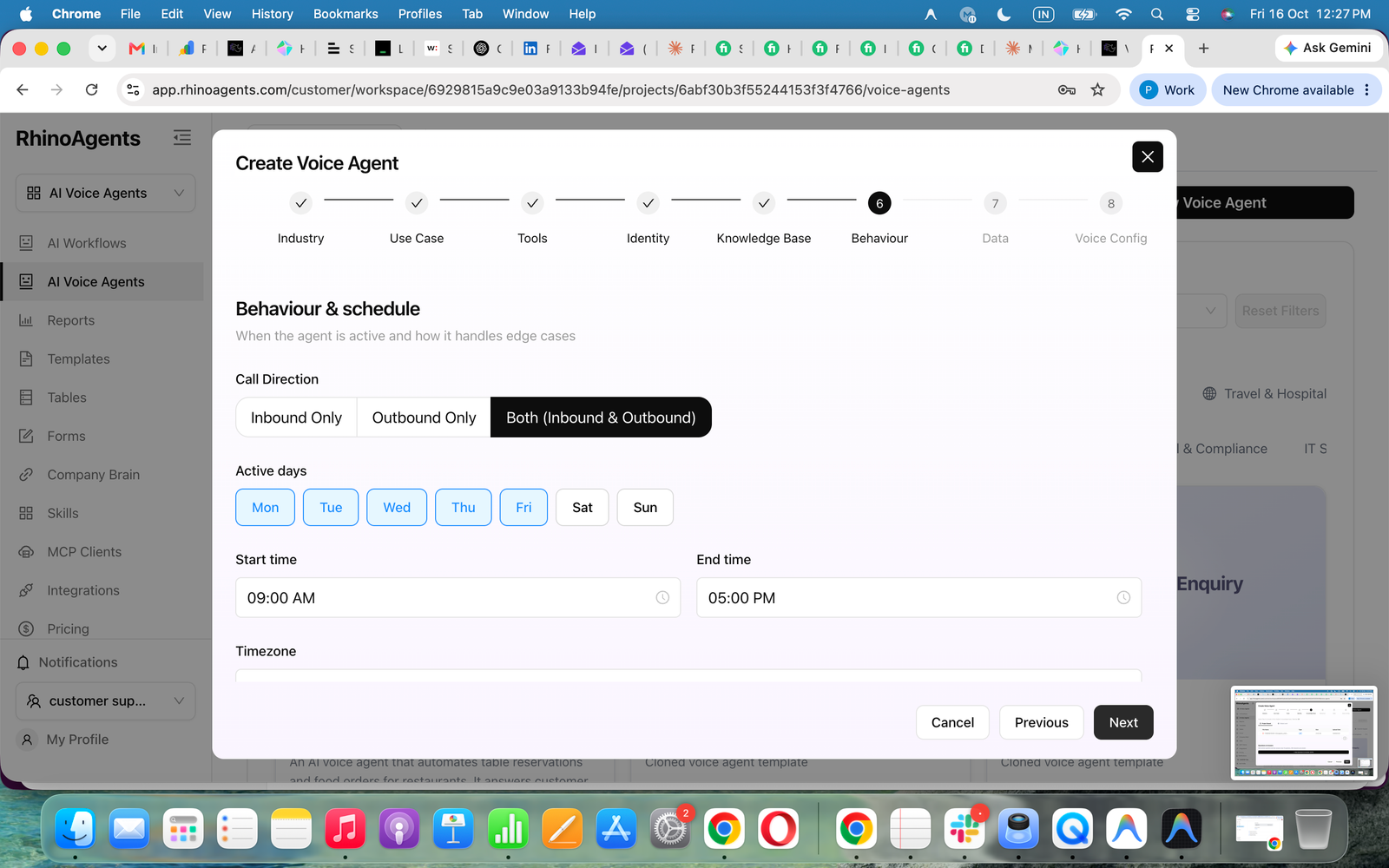Click the Forms edit icon
Screen dimensions: 1389x868
[x=26, y=436]
